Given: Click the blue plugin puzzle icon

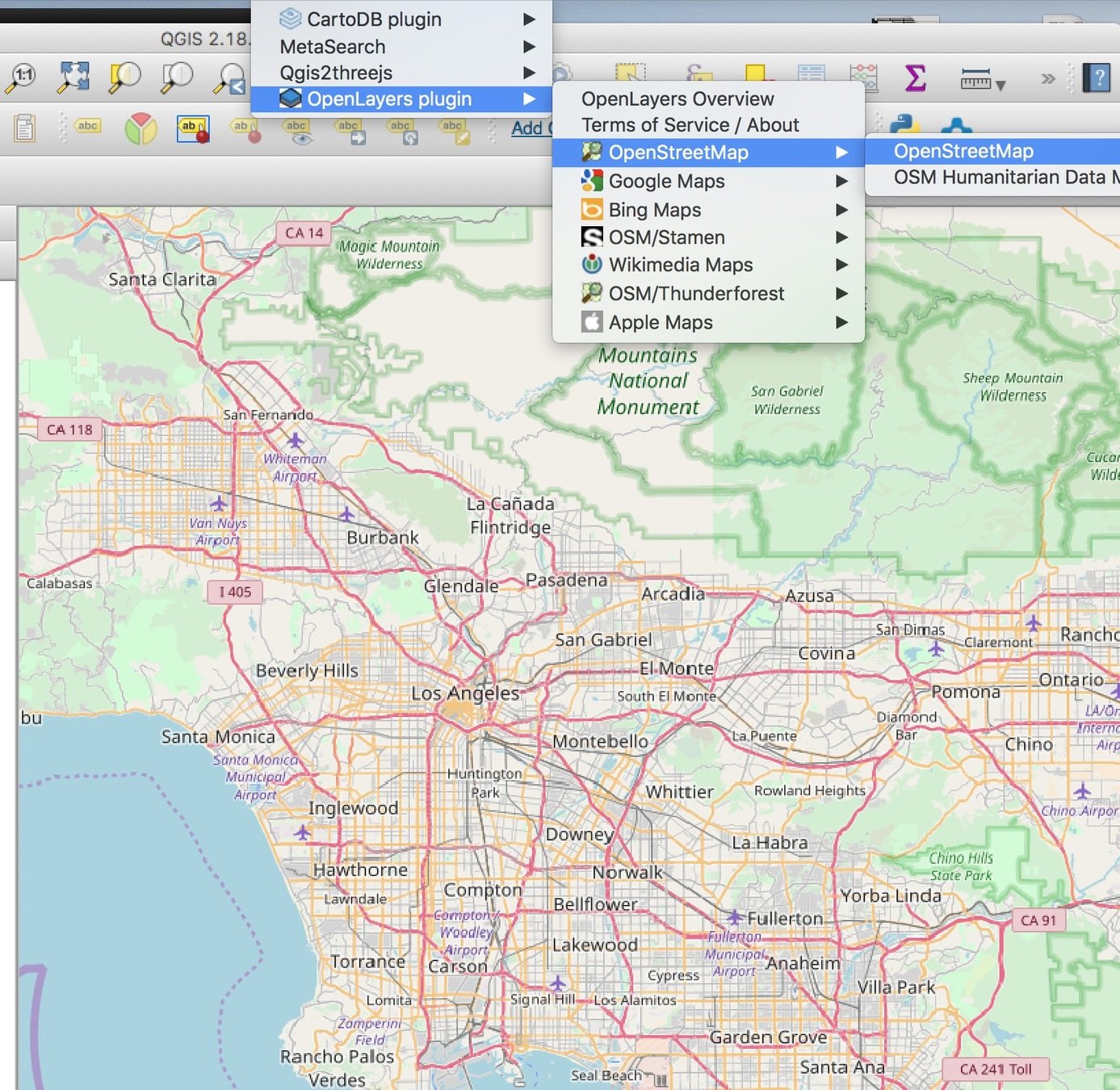Looking at the screenshot, I should click(957, 125).
